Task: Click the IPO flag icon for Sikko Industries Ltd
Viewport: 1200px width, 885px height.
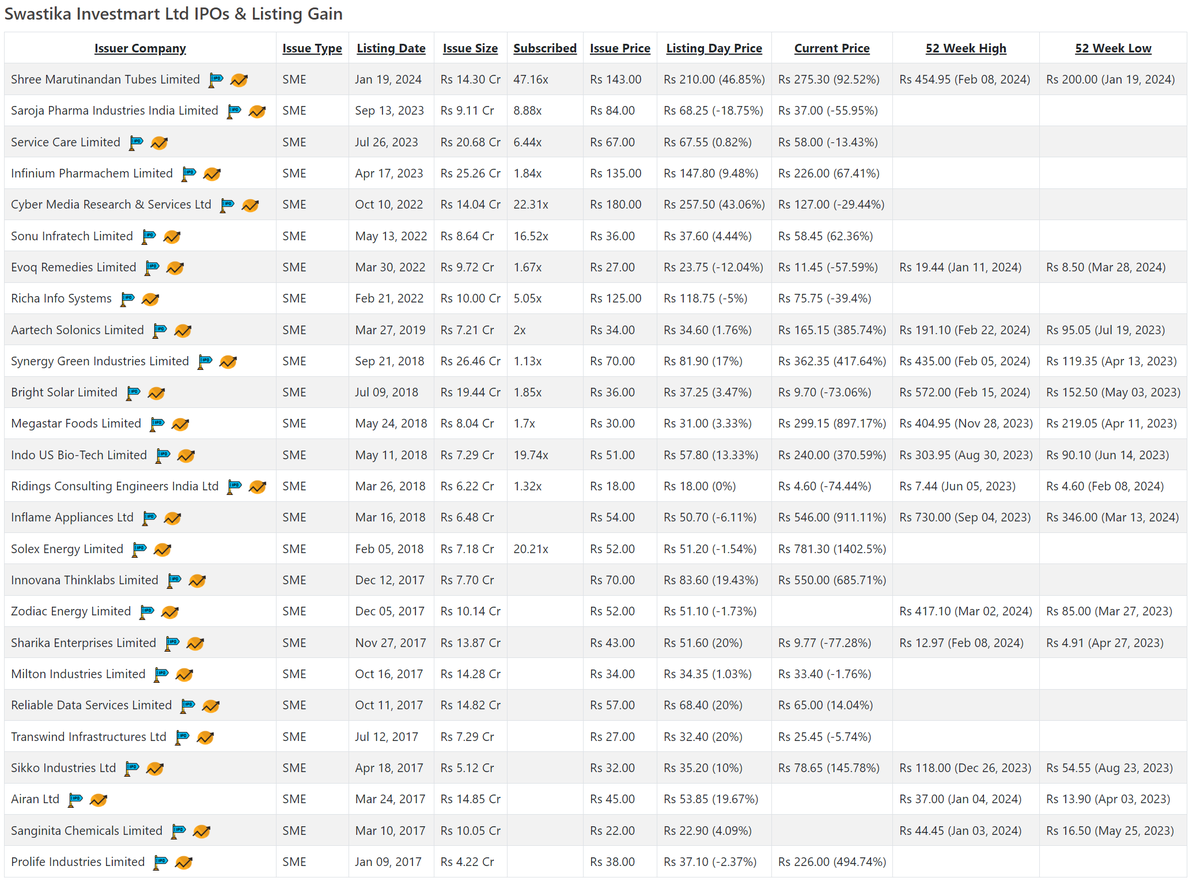Action: click(133, 768)
